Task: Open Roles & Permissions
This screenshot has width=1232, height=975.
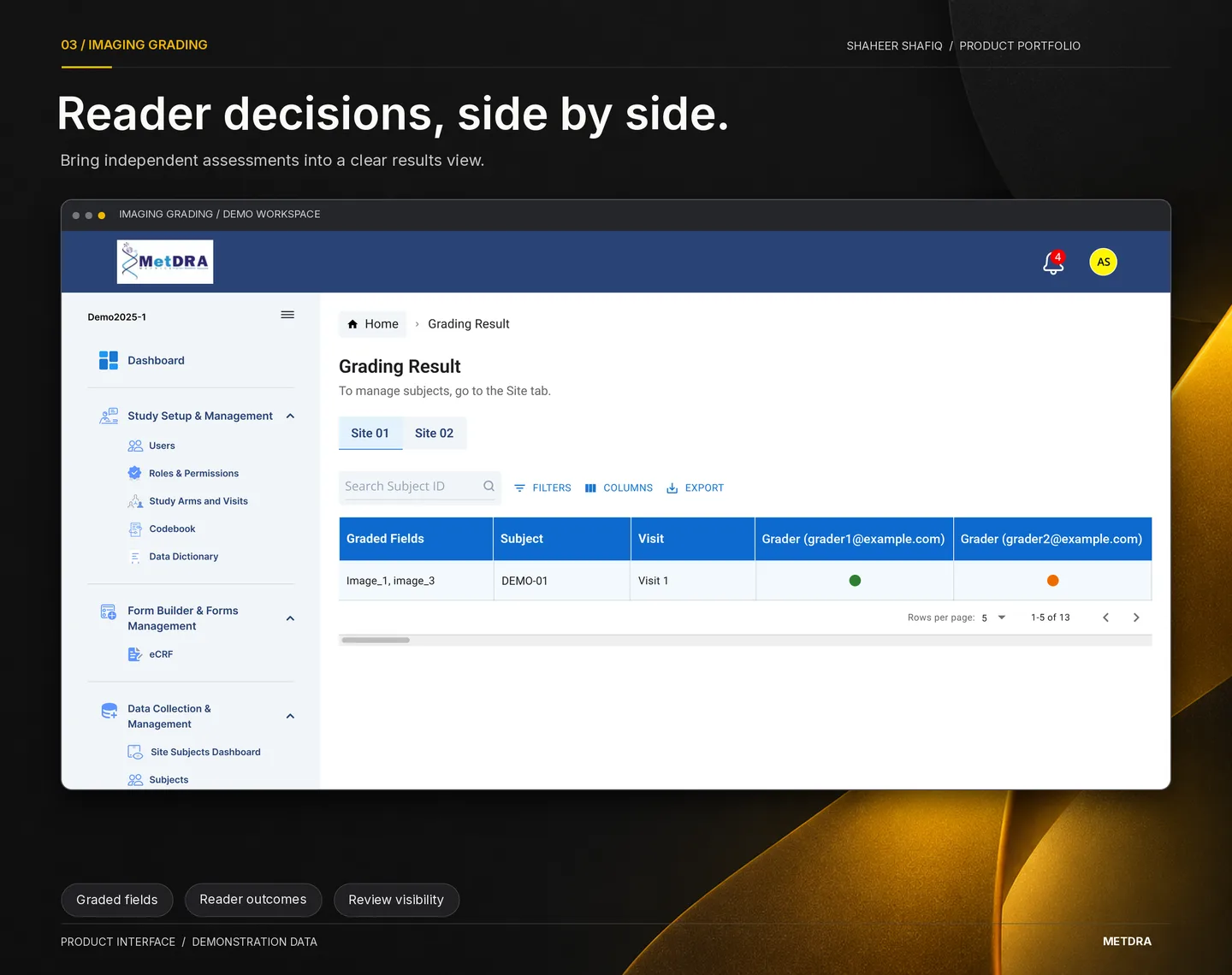Action: 193,473
